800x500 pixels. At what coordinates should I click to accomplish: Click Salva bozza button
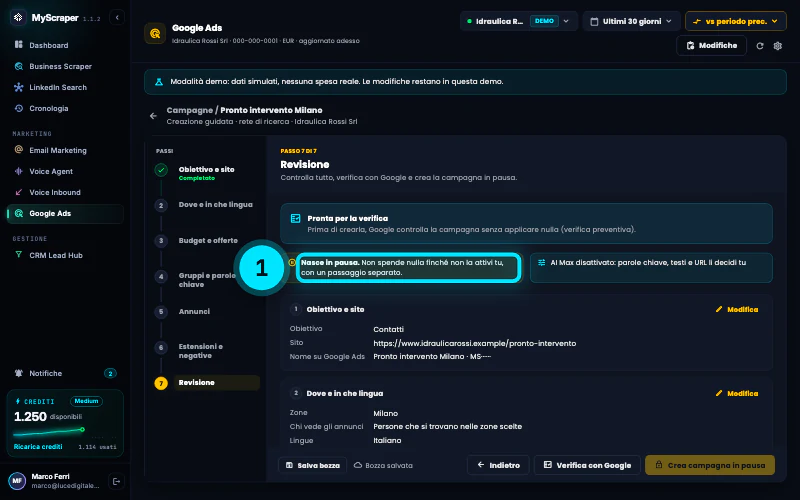point(313,465)
